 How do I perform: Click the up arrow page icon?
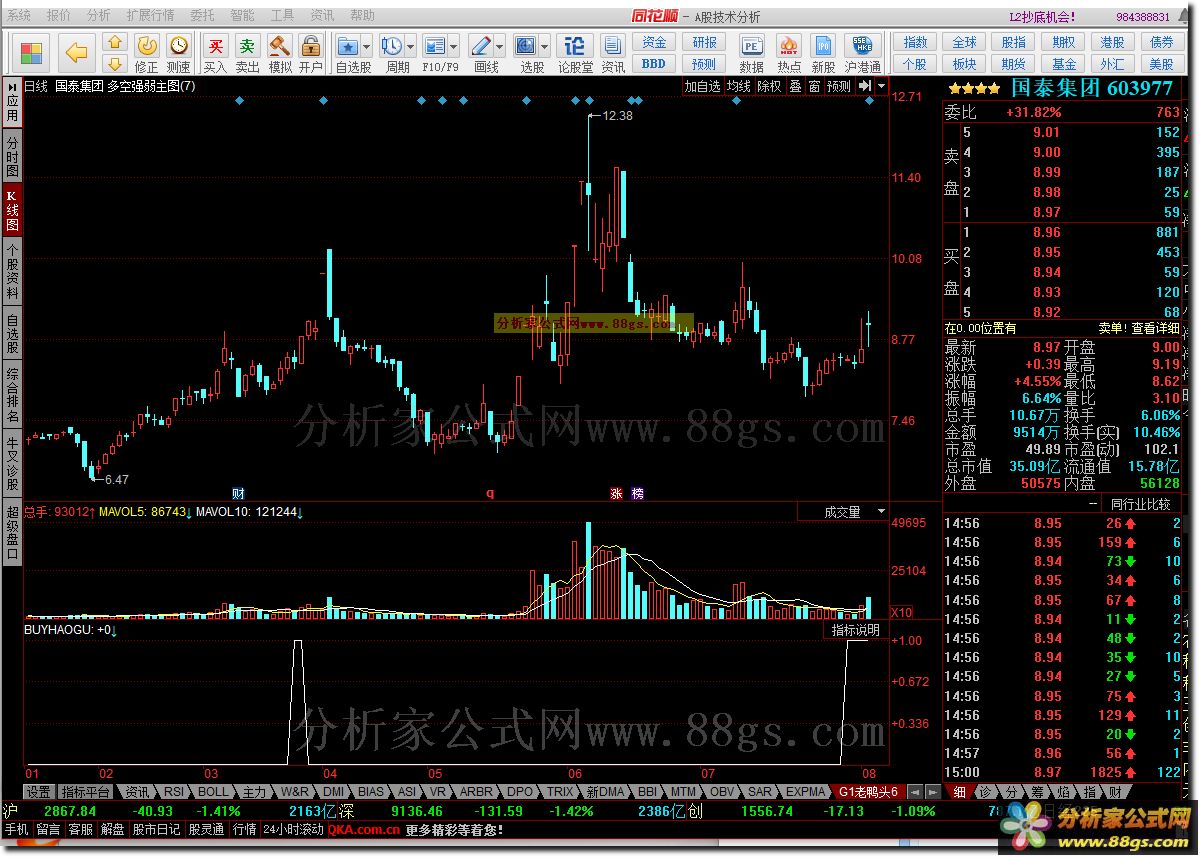coord(115,43)
